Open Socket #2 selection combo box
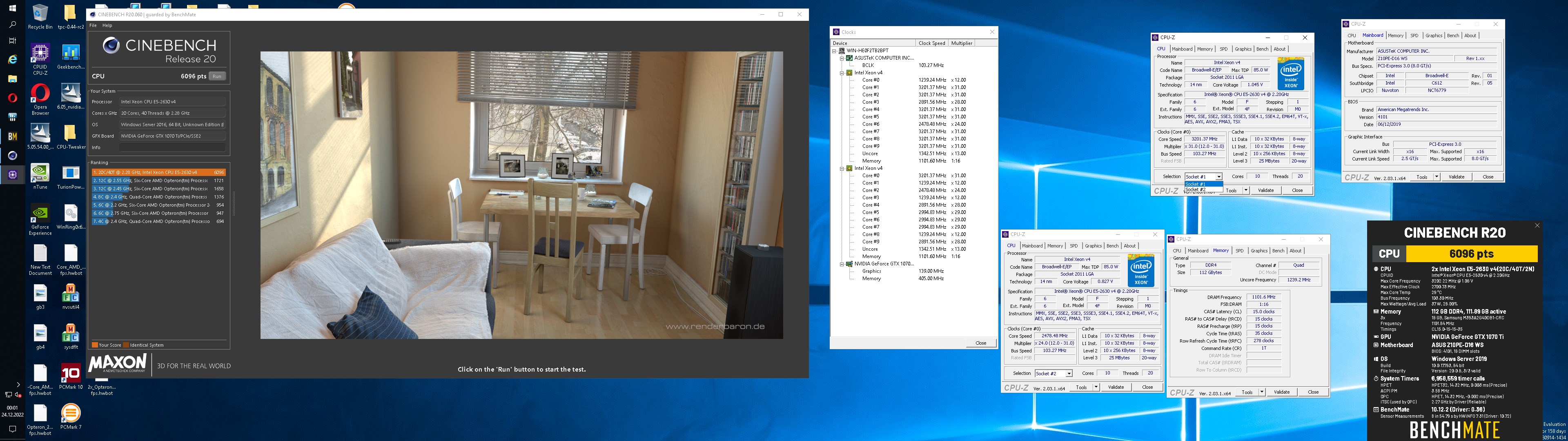Image resolution: width=1568 pixels, height=441 pixels. click(x=1053, y=373)
